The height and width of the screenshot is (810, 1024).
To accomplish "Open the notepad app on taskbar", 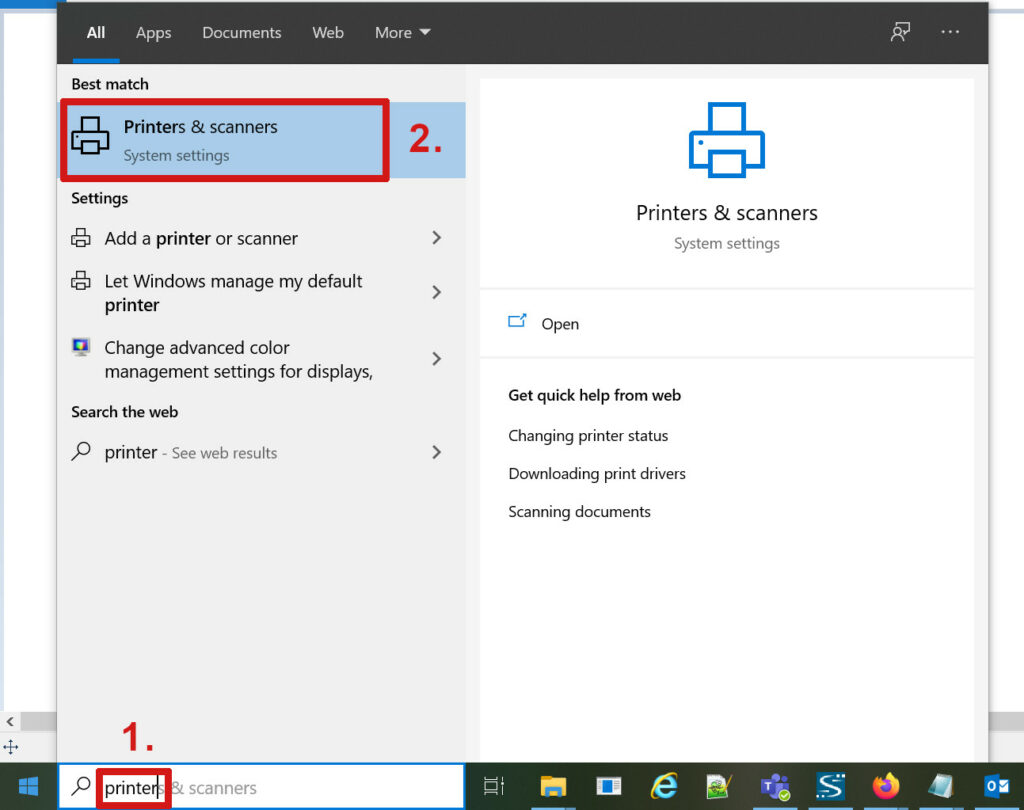I will (941, 786).
